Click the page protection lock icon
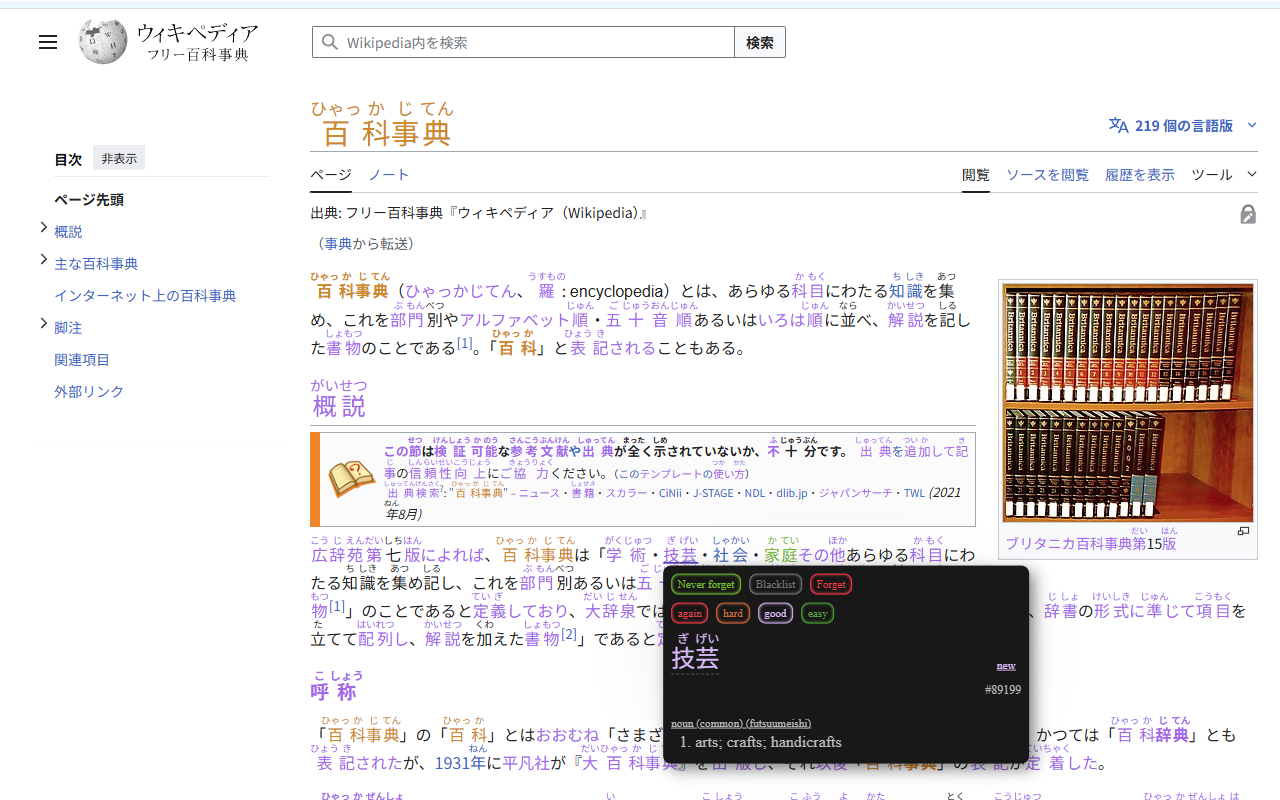Viewport: 1280px width, 800px height. click(x=1247, y=213)
